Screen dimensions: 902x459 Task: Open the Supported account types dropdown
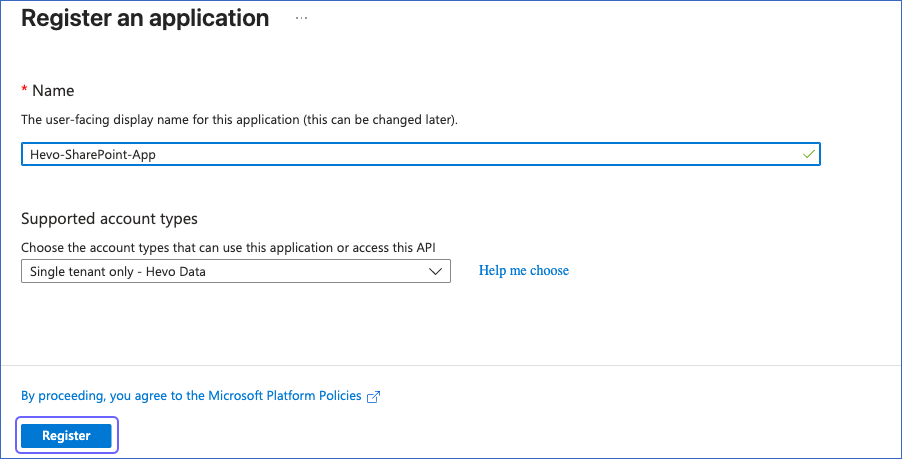pyautogui.click(x=236, y=271)
